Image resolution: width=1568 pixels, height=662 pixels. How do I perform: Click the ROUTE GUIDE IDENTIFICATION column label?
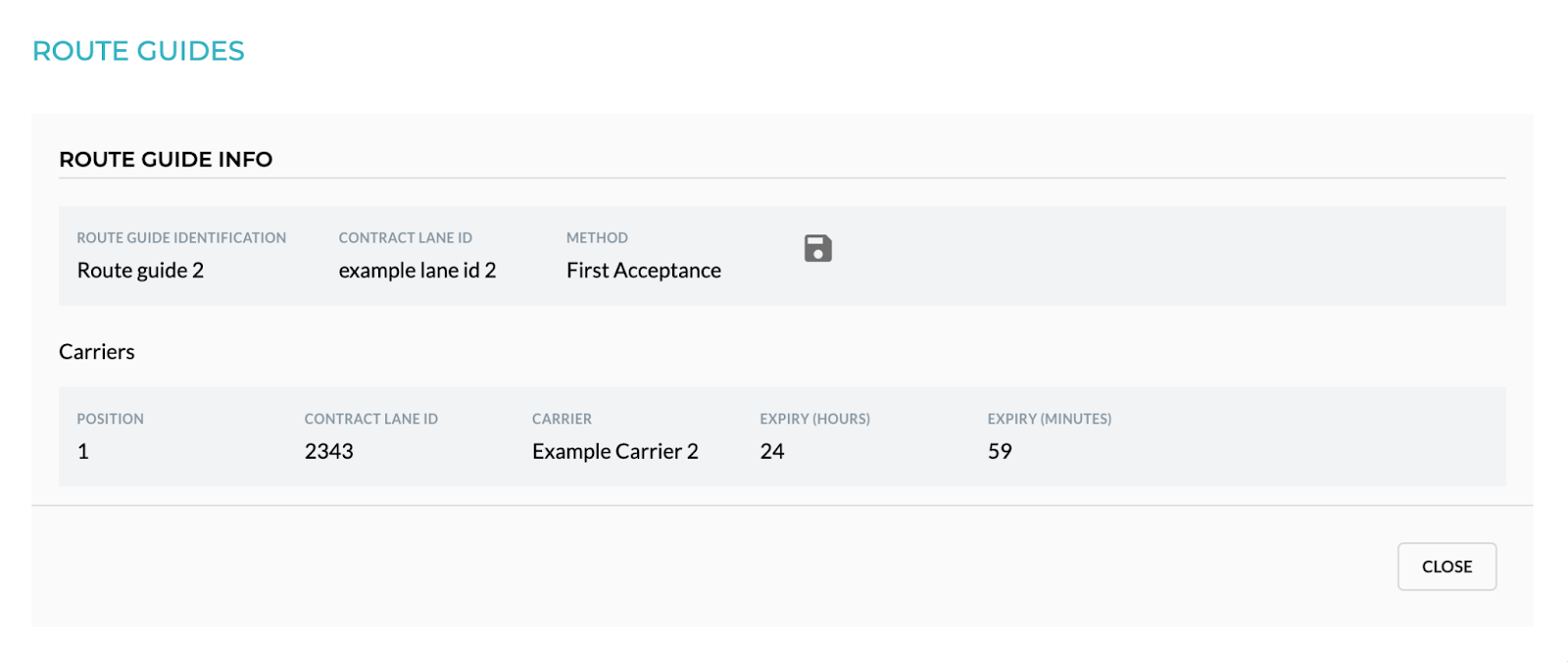[181, 237]
